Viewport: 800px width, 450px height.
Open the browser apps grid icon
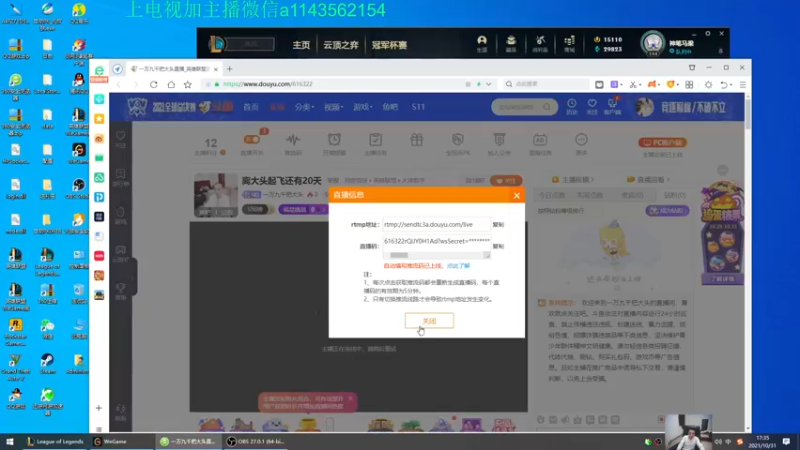[x=689, y=85]
